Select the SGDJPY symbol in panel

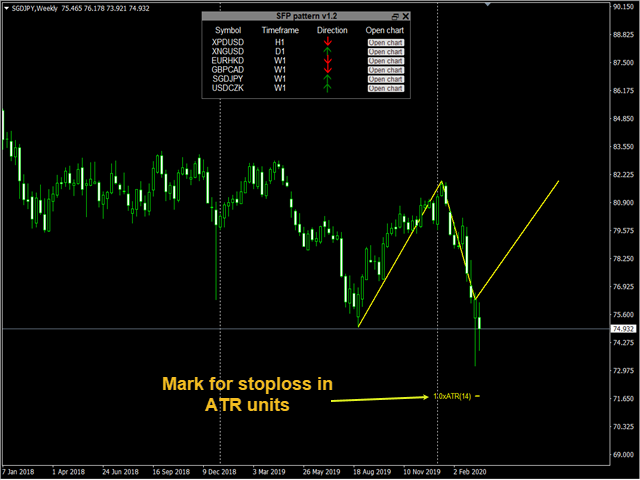click(x=228, y=79)
